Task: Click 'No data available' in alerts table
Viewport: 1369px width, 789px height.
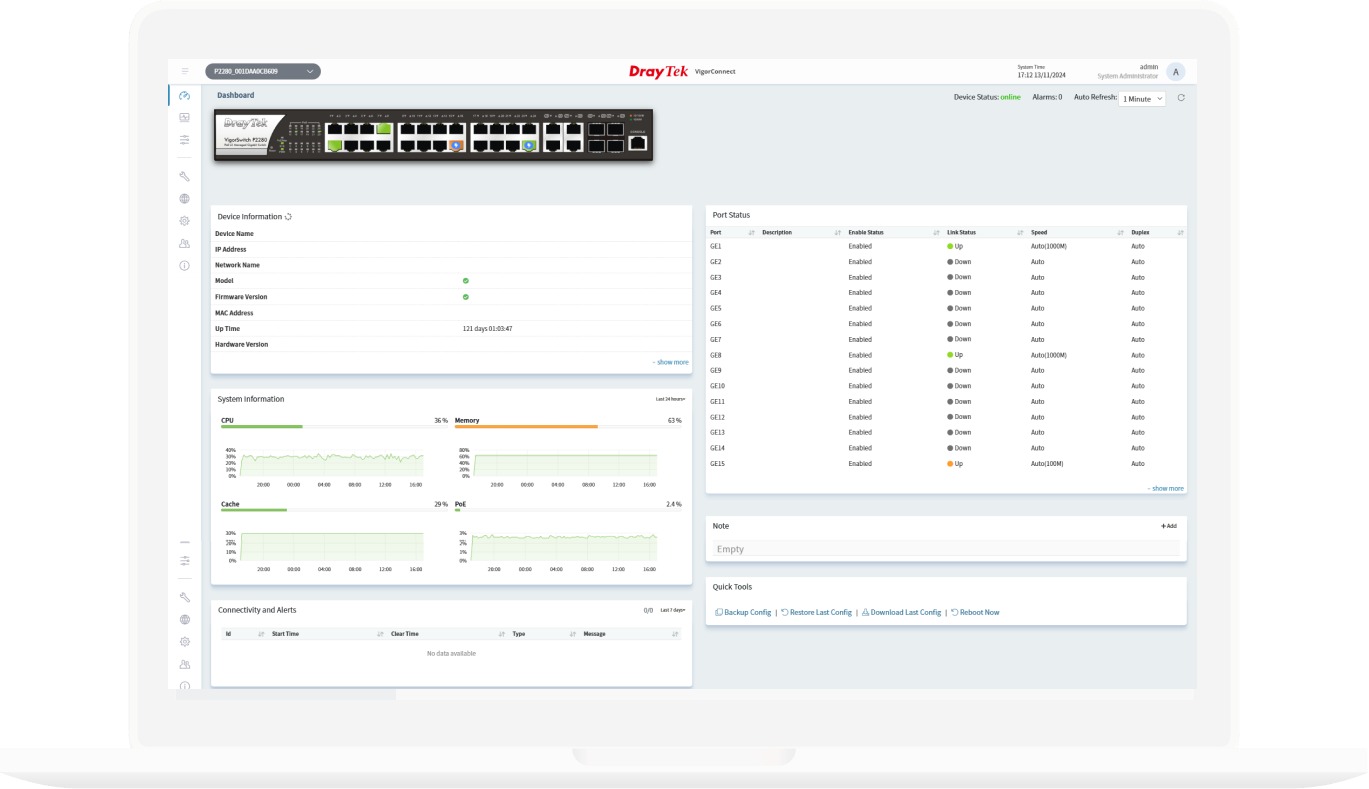Action: [x=451, y=654]
